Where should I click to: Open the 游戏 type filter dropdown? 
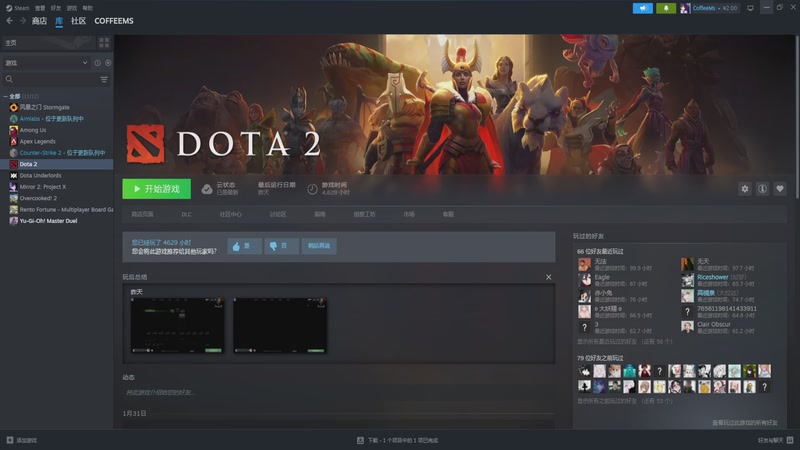46,63
